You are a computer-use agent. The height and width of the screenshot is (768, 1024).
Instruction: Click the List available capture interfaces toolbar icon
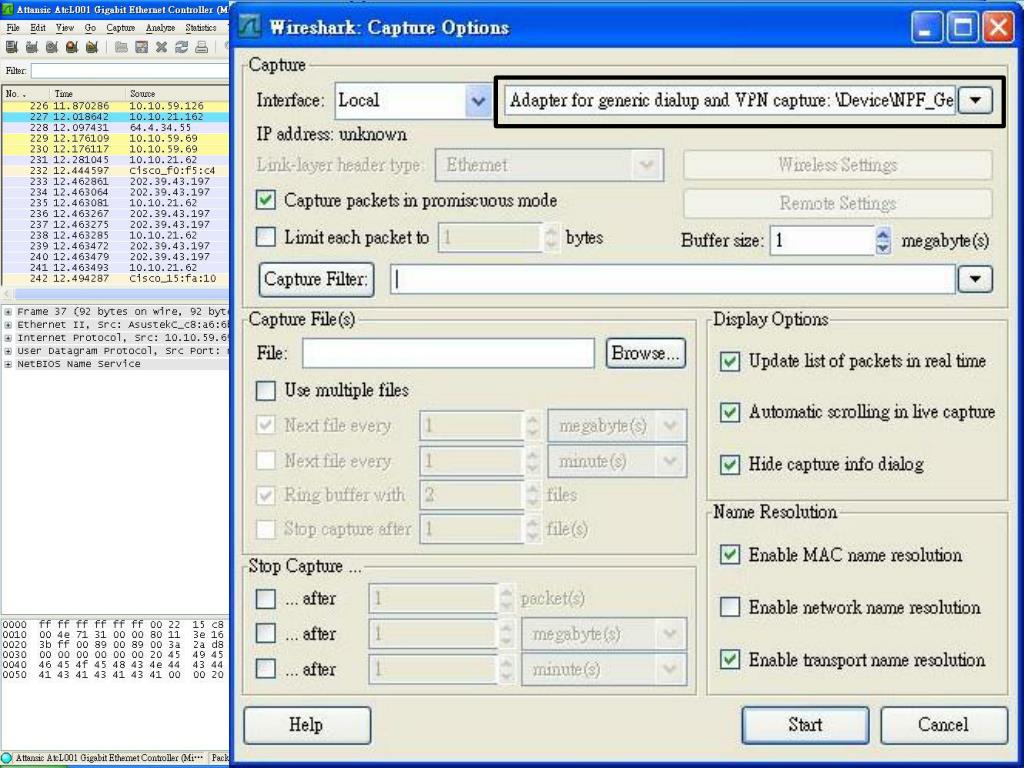(11, 47)
